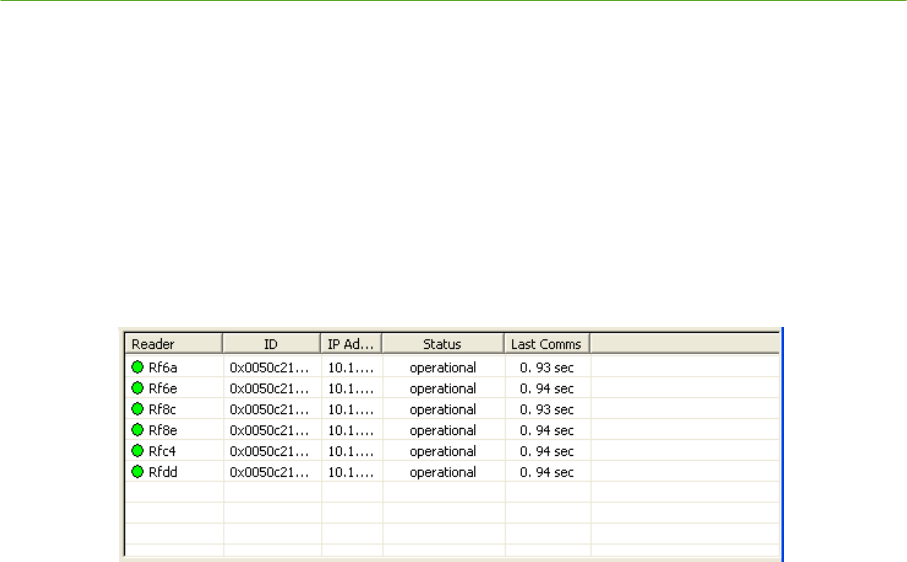Select reader Rf6e
The image size is (907, 562).
pos(163,389)
